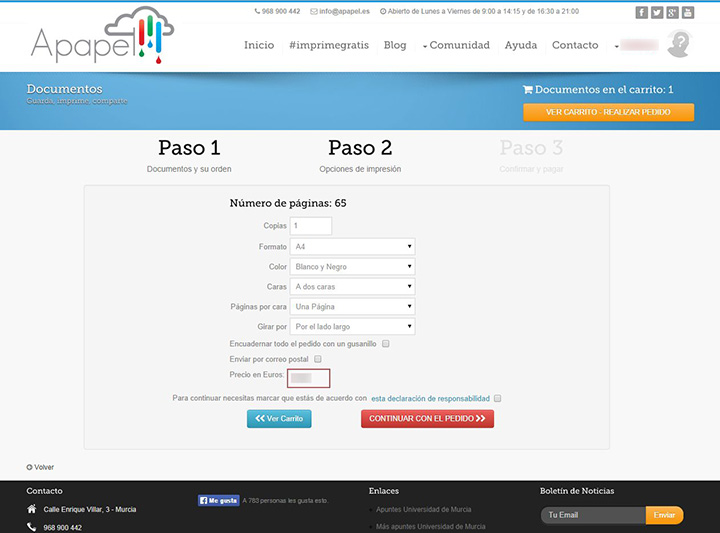Screen dimensions: 720x533
Task: Open the Comunidad menu
Action: coord(456,46)
